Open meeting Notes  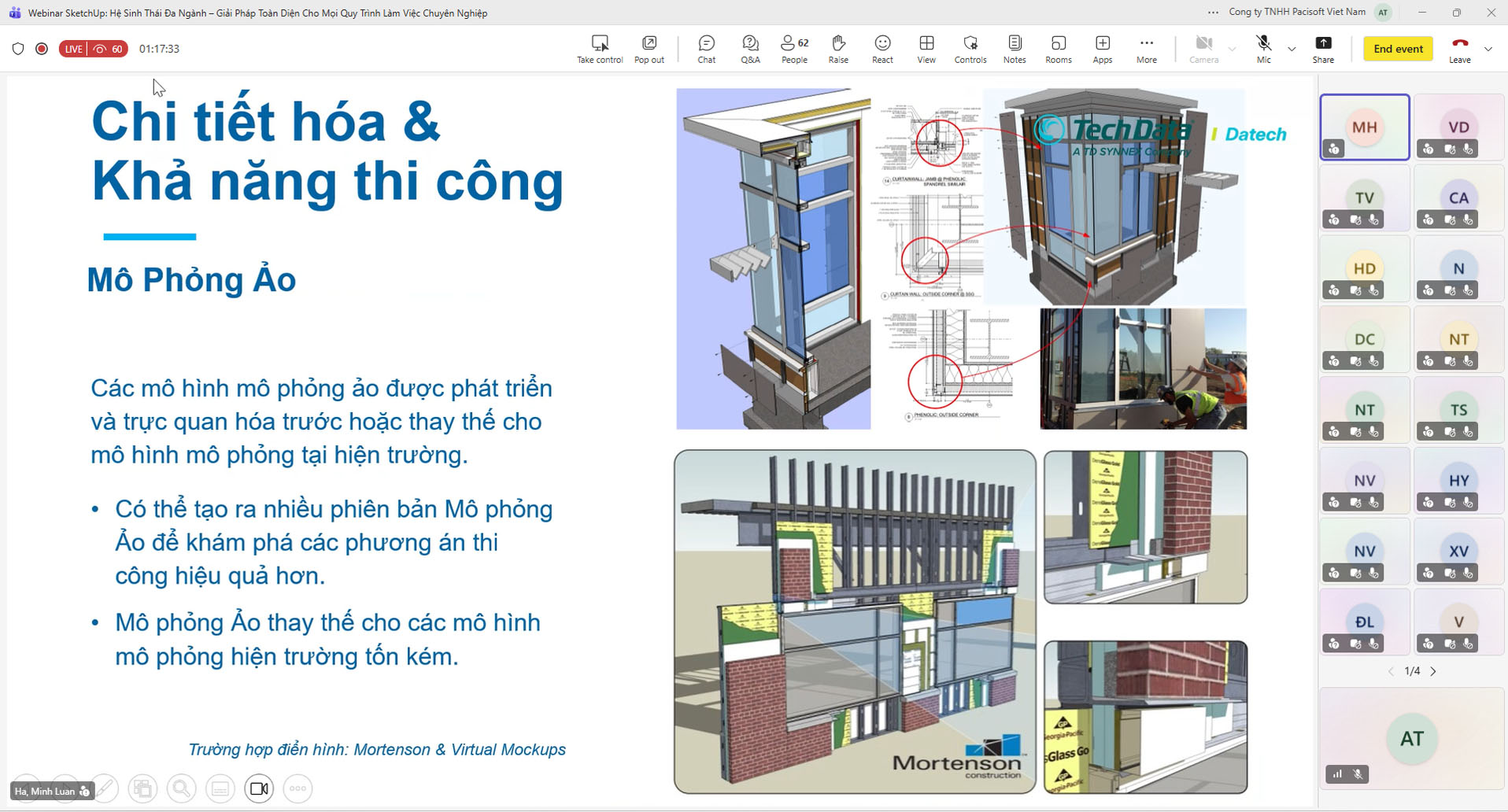coord(1015,49)
